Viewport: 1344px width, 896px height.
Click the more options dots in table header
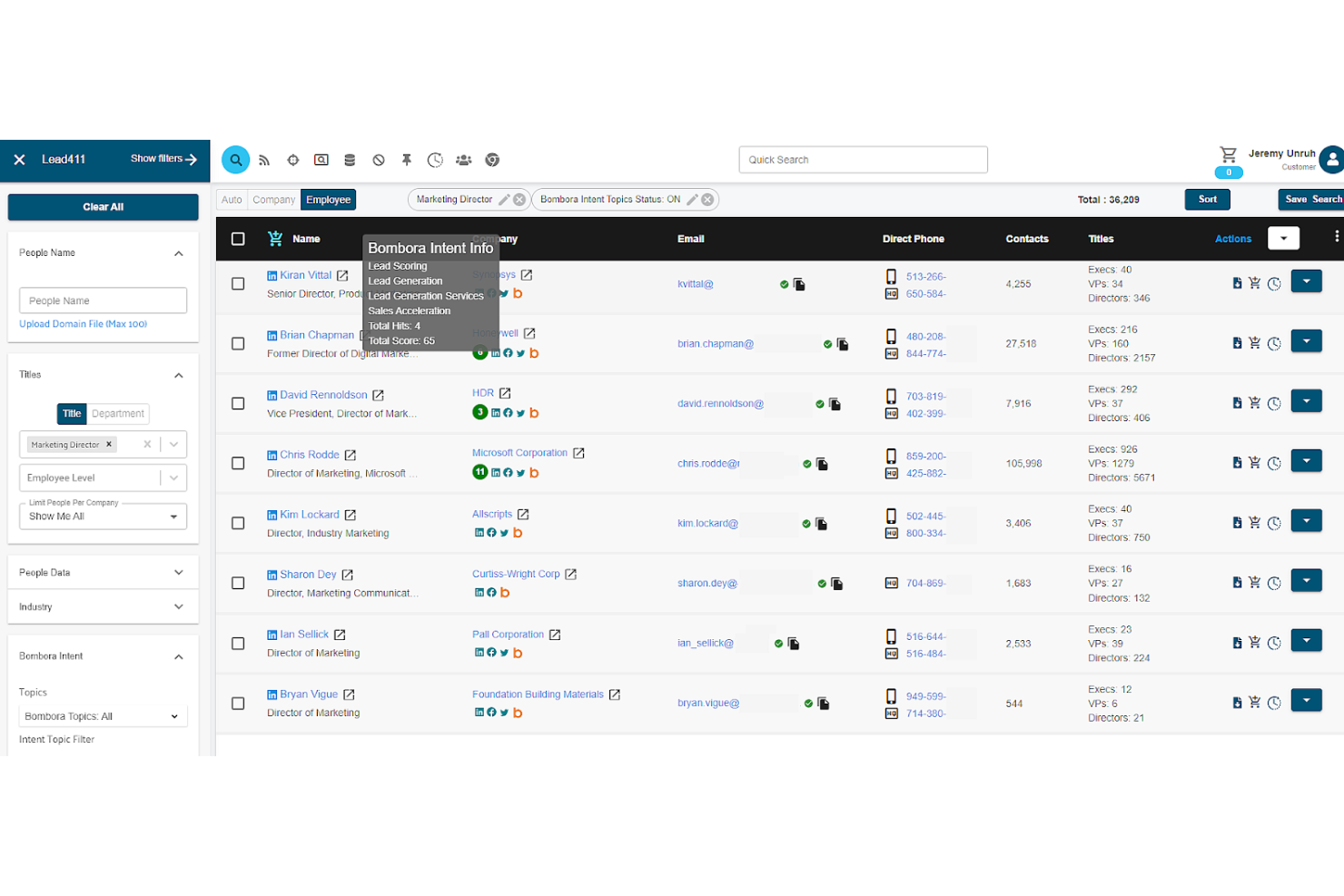pyautogui.click(x=1337, y=236)
